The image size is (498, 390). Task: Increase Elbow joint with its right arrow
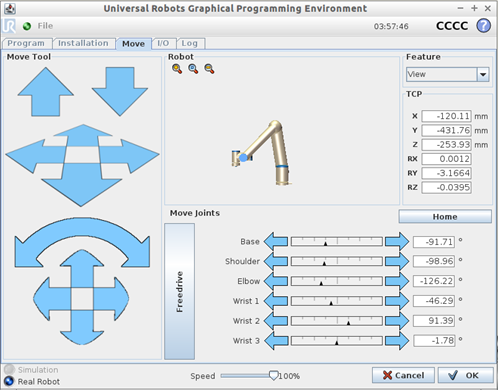(x=397, y=281)
